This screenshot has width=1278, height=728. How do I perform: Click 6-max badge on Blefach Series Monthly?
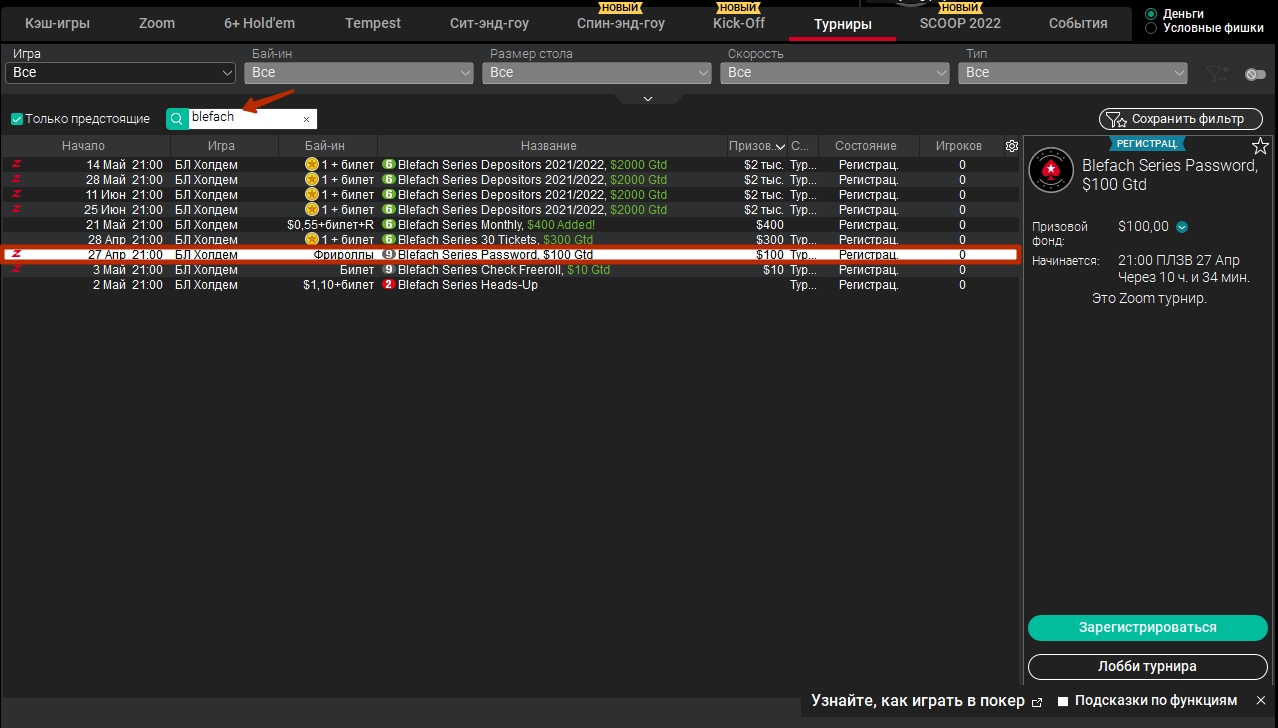(x=389, y=225)
